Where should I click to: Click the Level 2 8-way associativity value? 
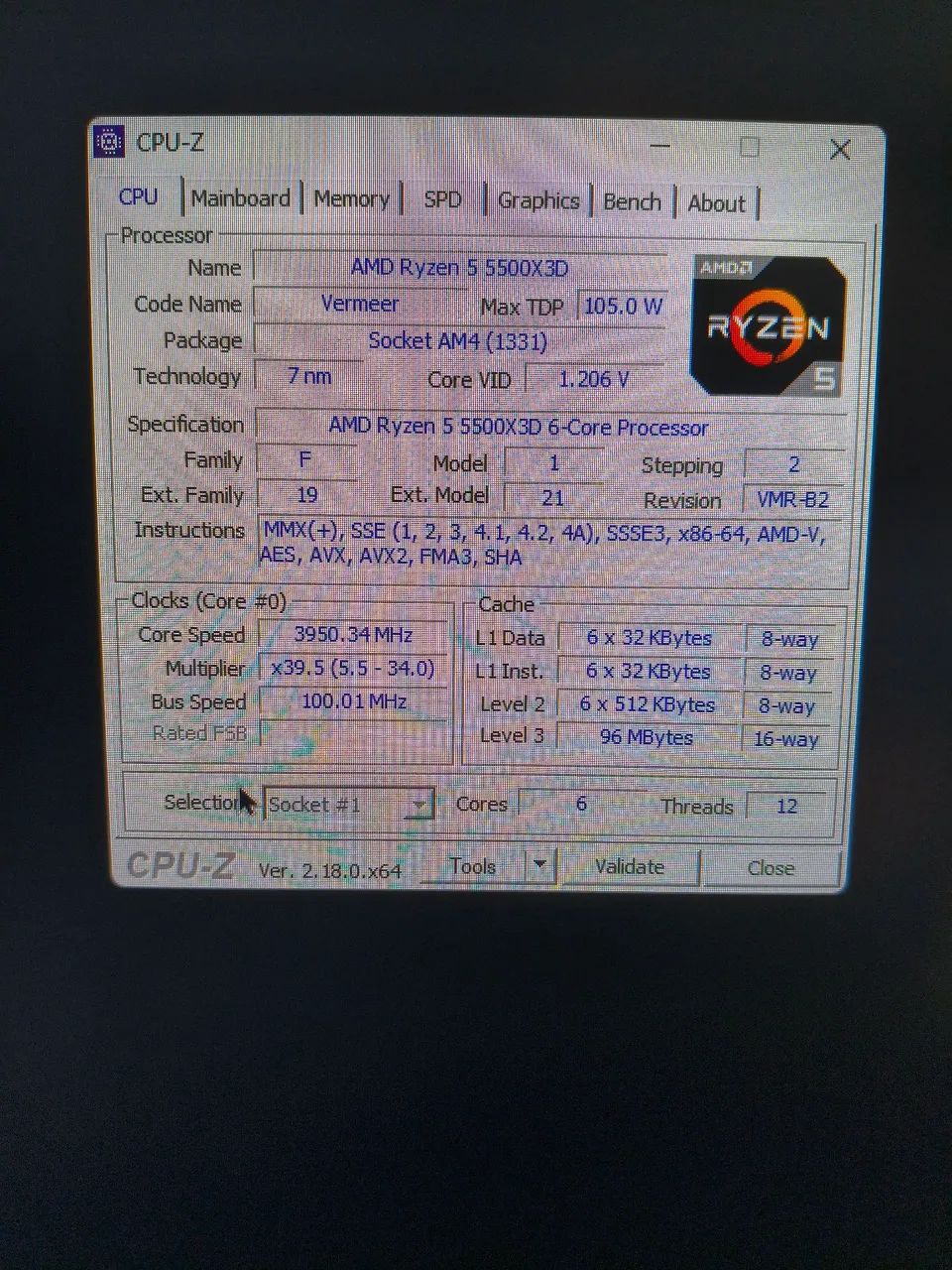coord(787,706)
